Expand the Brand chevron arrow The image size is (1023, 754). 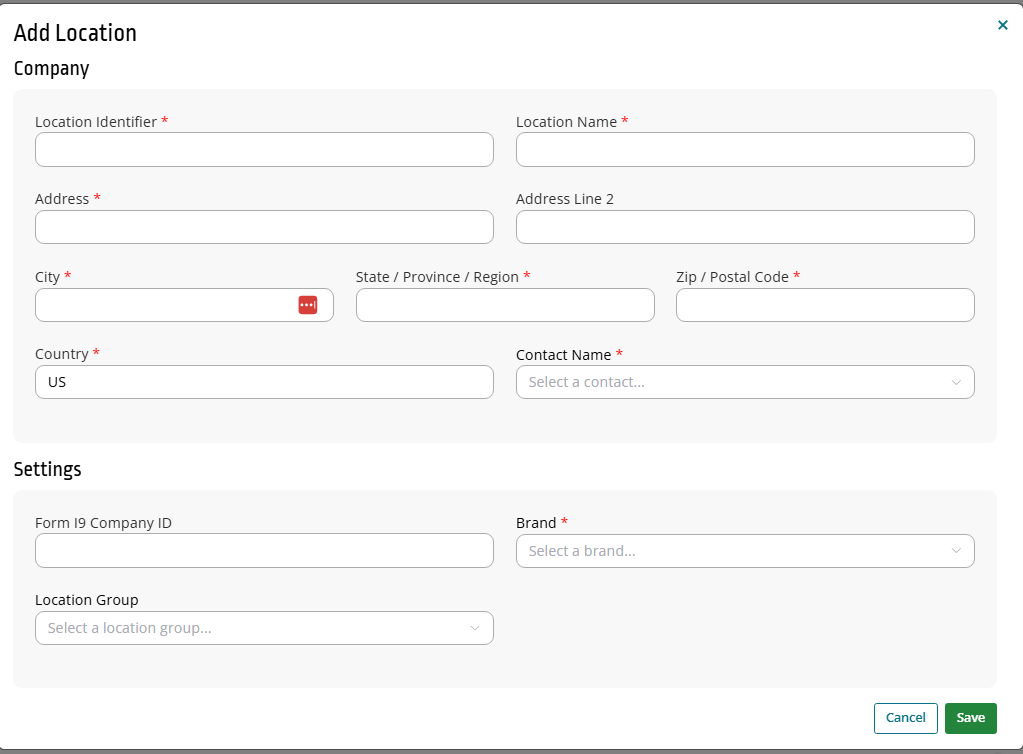[957, 551]
